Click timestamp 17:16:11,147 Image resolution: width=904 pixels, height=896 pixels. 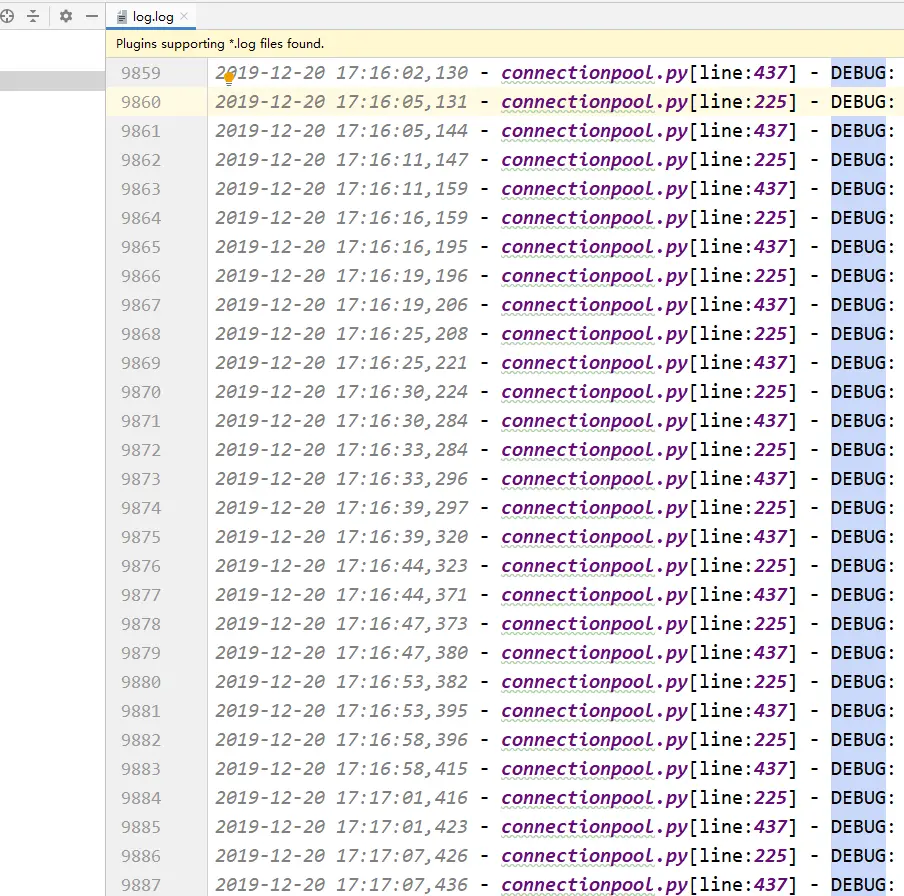point(402,160)
